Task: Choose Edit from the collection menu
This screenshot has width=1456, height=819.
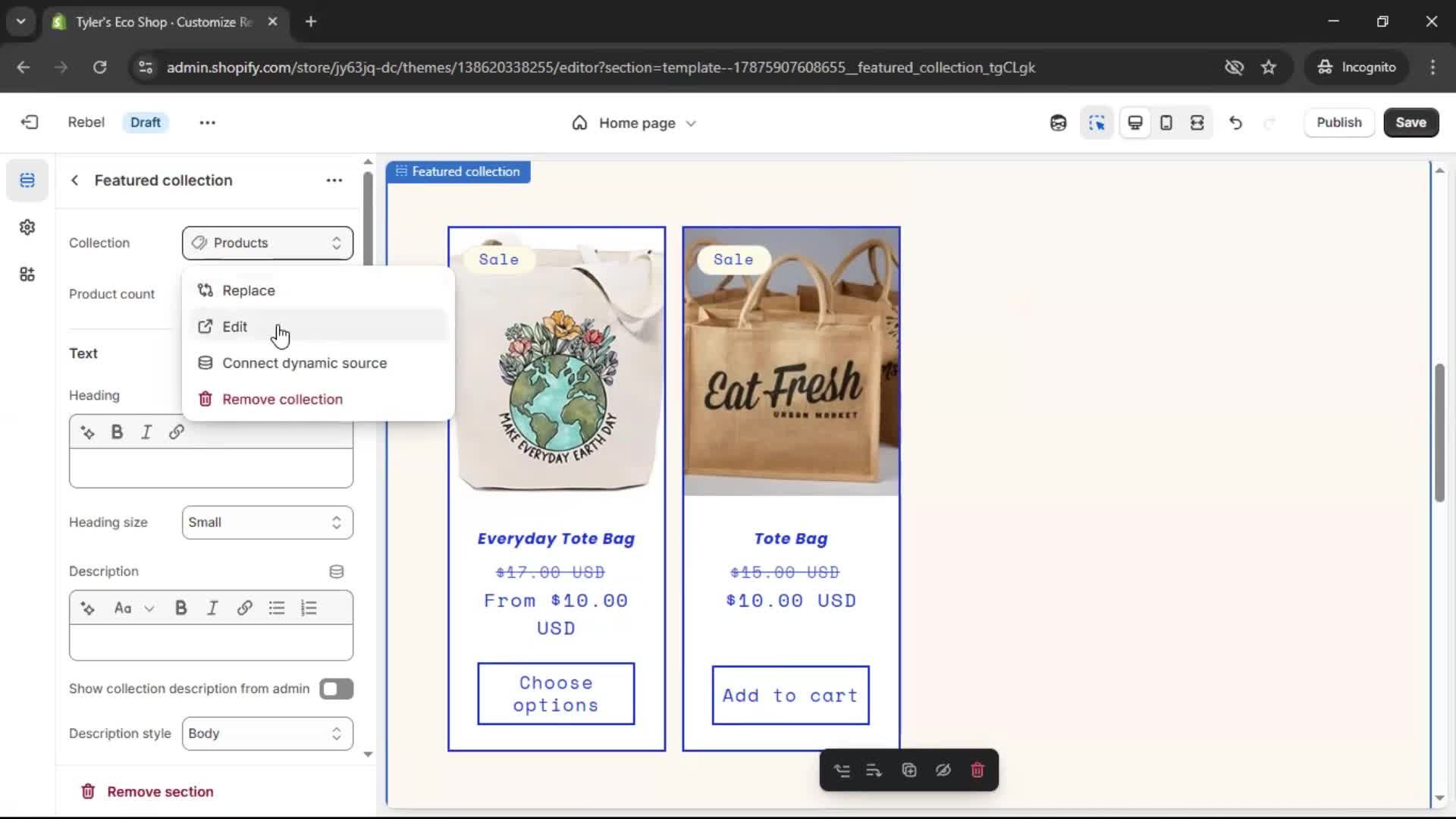Action: 235,327
